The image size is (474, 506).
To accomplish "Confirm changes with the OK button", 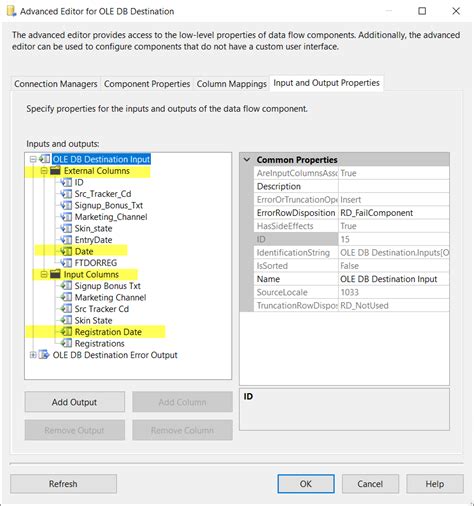I will (306, 484).
